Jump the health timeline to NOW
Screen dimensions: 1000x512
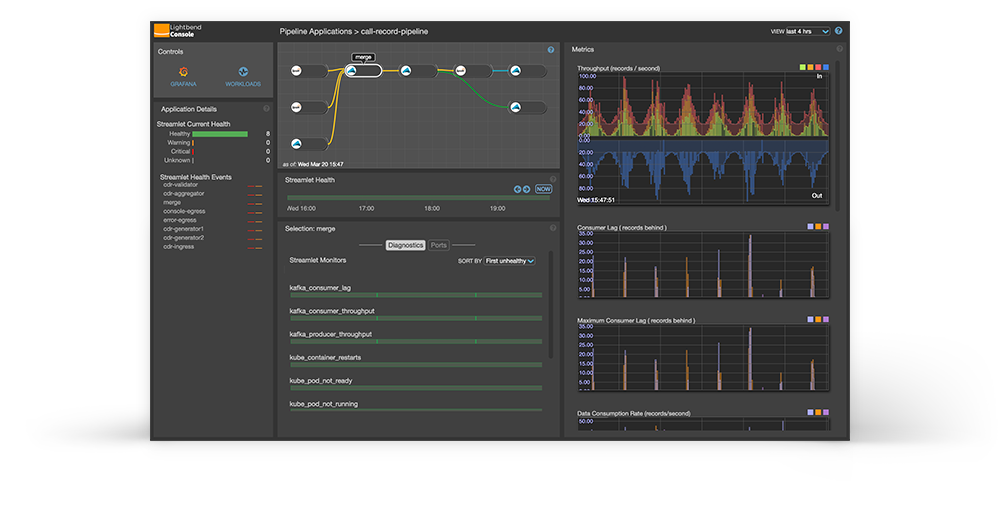543,188
